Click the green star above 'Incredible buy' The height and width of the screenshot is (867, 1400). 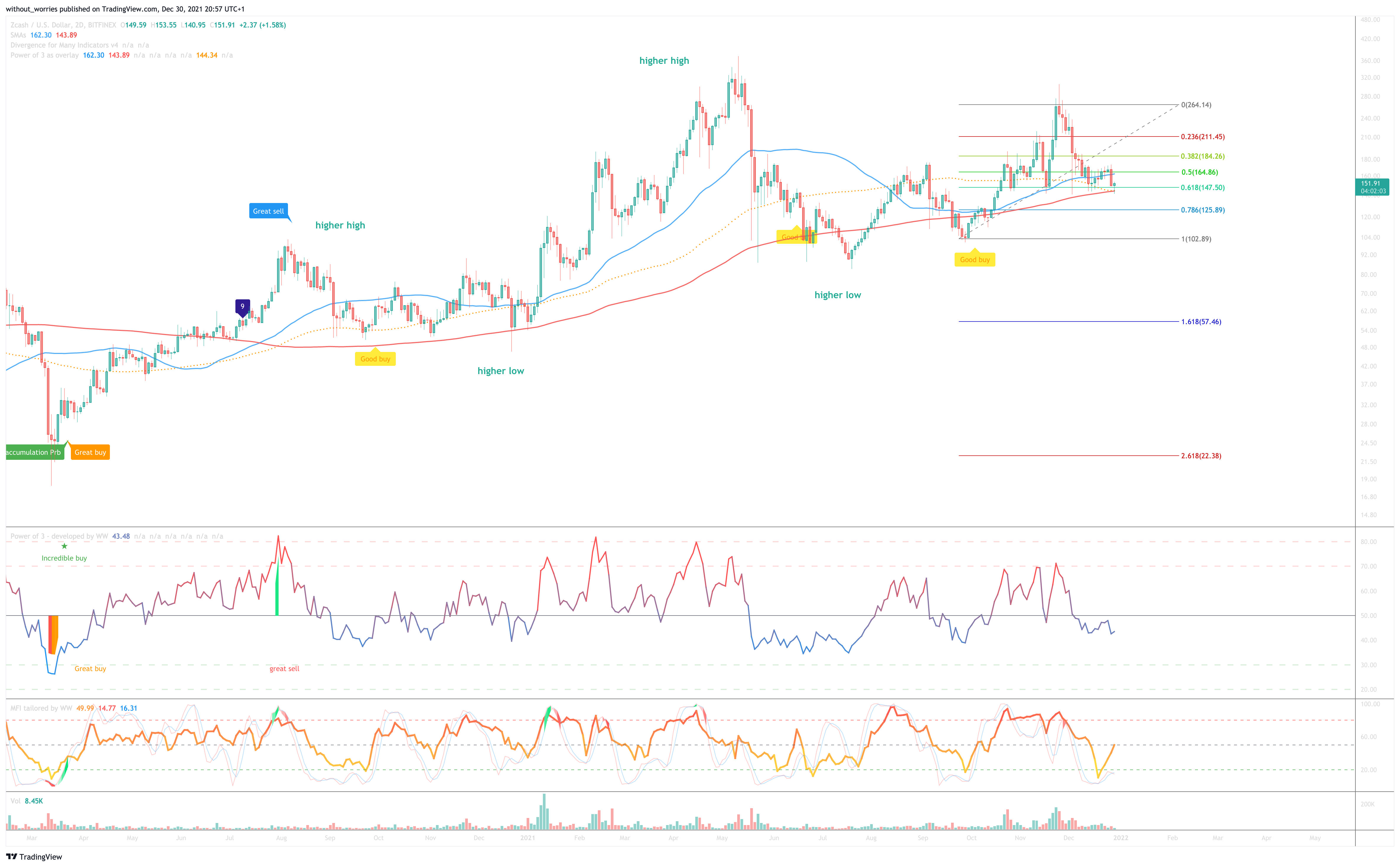click(64, 546)
